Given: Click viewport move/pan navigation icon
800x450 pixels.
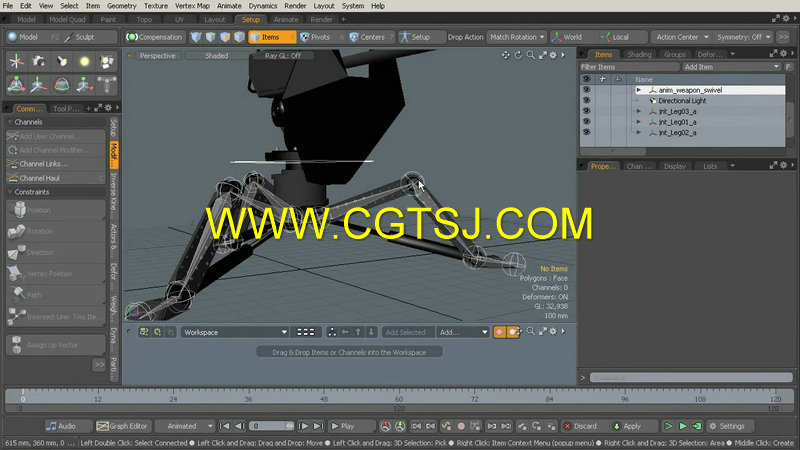Looking at the screenshot, I should (506, 55).
